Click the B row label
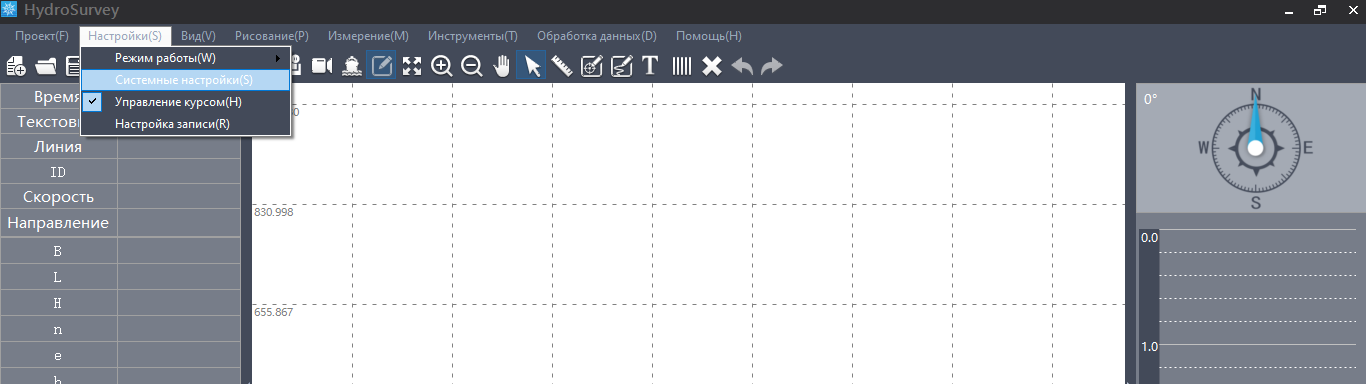Image resolution: width=1366 pixels, height=384 pixels. (58, 251)
